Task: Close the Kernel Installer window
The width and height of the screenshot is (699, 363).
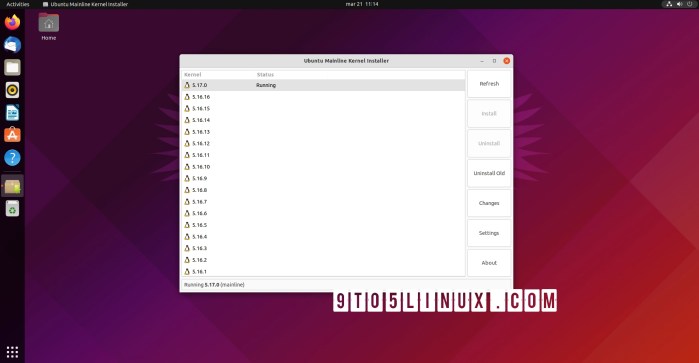Action: click(506, 61)
